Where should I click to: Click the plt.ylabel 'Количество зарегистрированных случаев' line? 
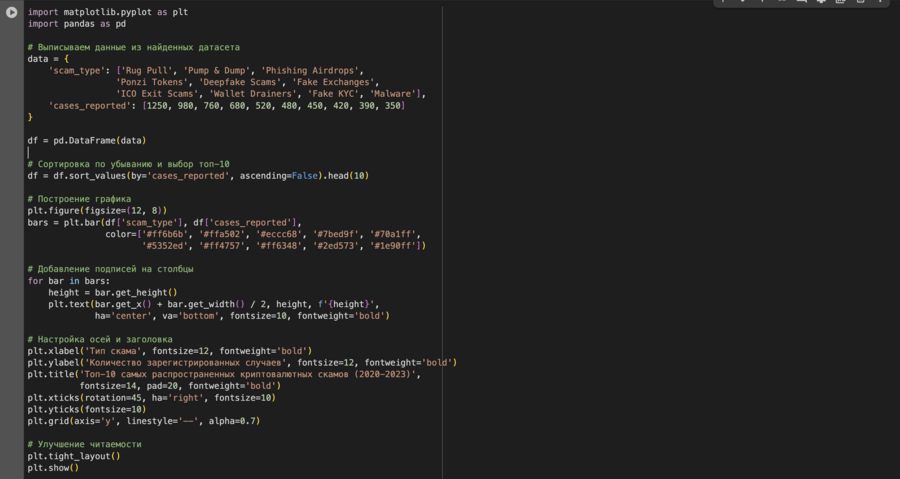click(242, 363)
